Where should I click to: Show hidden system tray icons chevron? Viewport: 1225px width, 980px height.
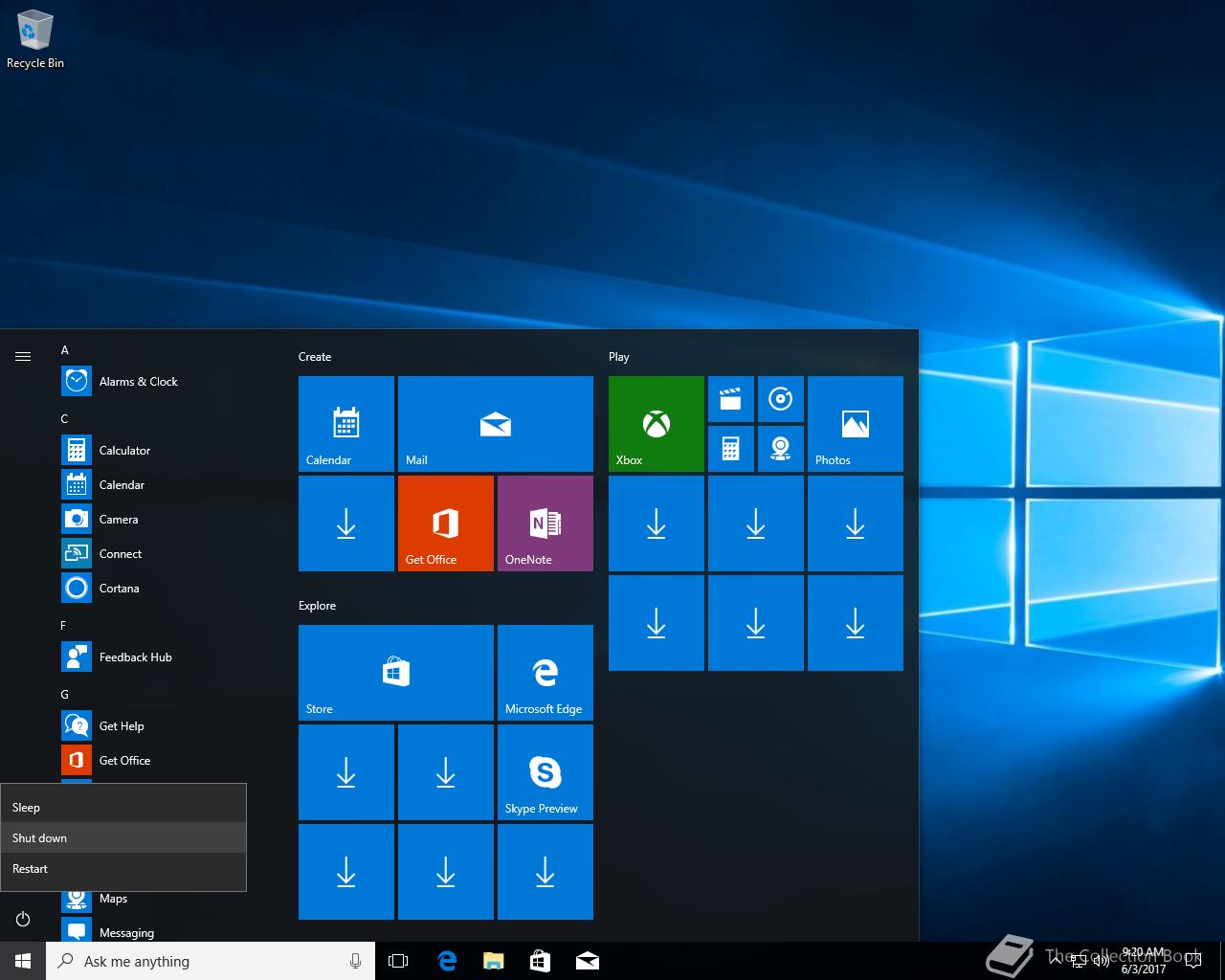pyautogui.click(x=1056, y=961)
